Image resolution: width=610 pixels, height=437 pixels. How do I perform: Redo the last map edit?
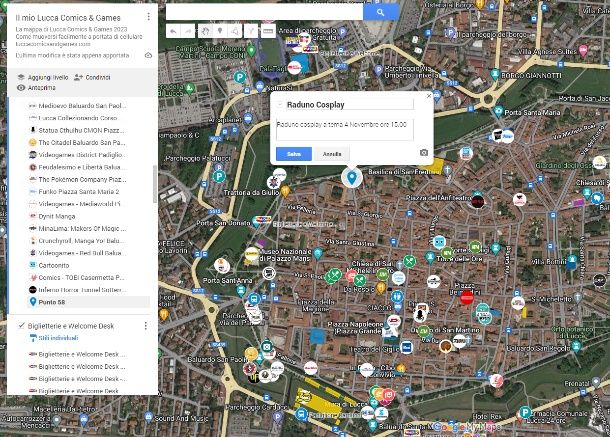pos(188,31)
